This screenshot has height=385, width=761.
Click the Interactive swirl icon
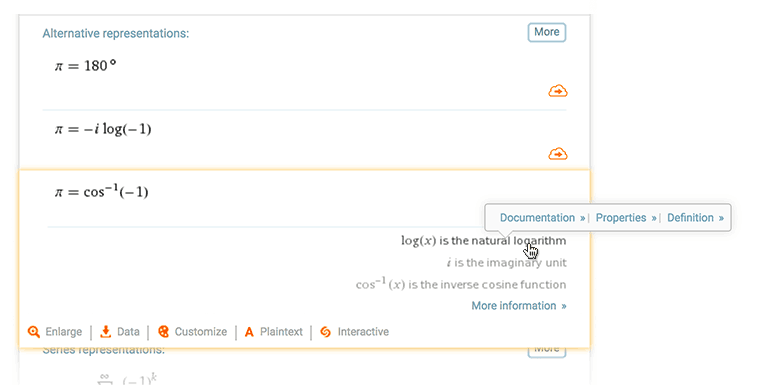coord(326,332)
